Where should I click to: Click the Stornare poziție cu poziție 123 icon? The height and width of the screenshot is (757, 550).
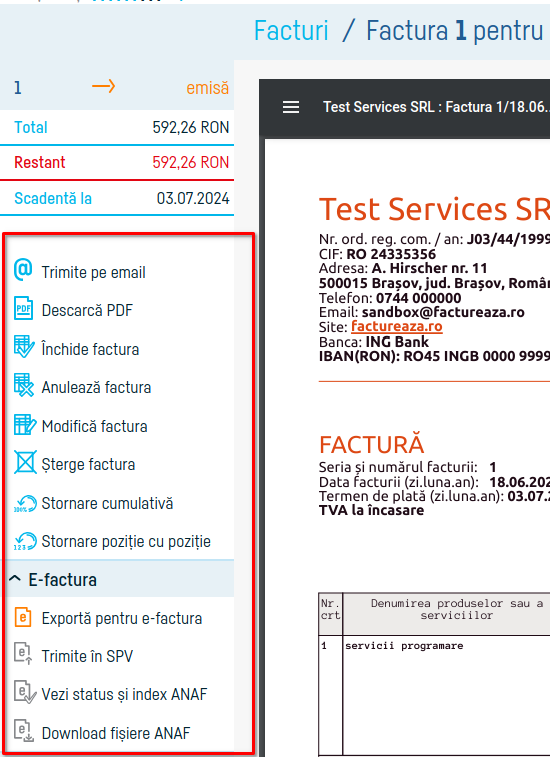(25, 541)
